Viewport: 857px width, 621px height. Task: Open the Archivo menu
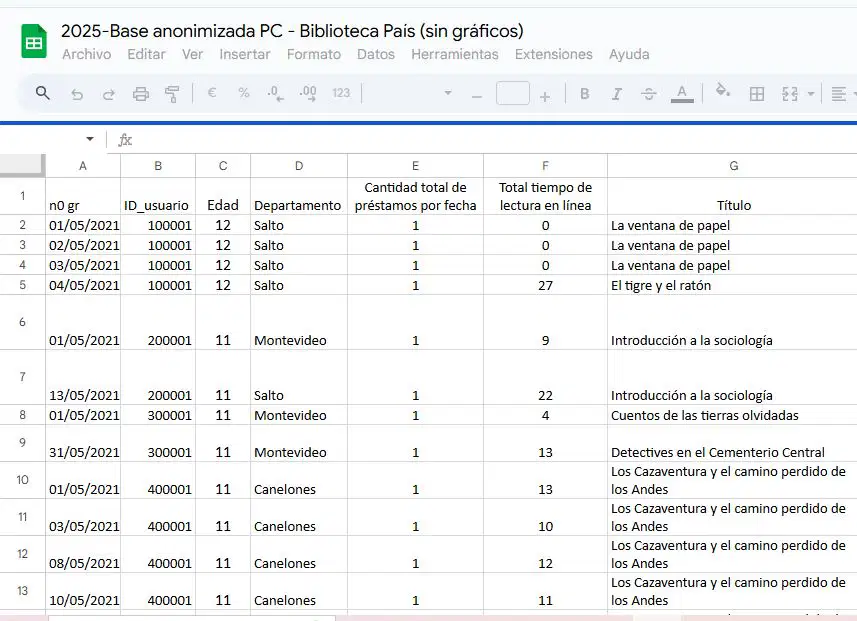[x=86, y=54]
